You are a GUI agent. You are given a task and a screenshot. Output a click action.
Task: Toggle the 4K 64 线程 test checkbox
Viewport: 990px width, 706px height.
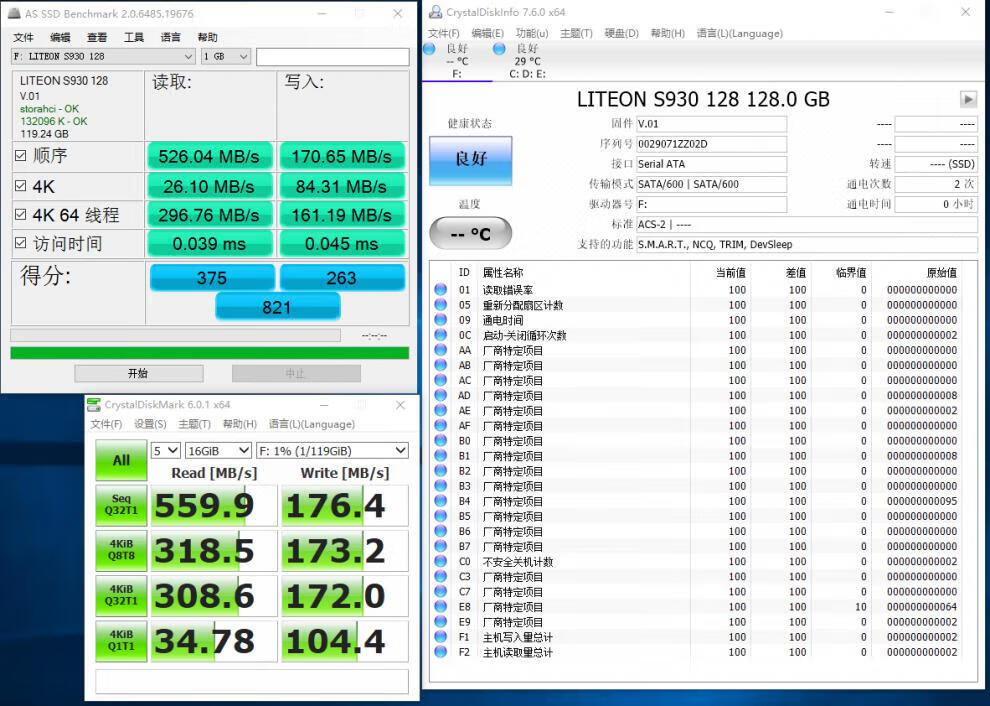pyautogui.click(x=20, y=215)
